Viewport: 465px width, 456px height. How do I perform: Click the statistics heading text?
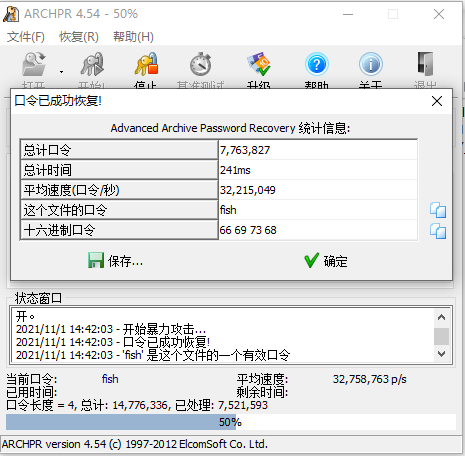(x=230, y=128)
